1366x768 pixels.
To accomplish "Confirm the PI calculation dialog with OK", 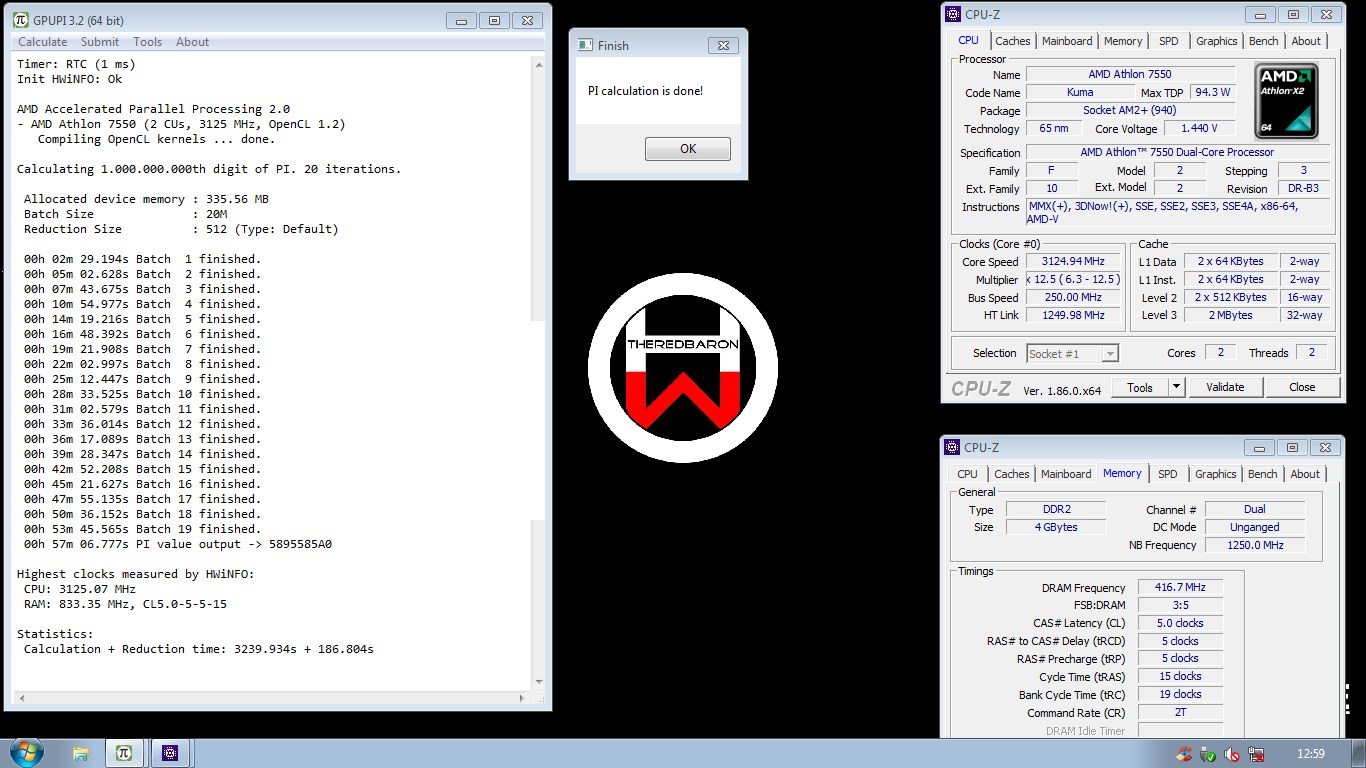I will point(688,149).
